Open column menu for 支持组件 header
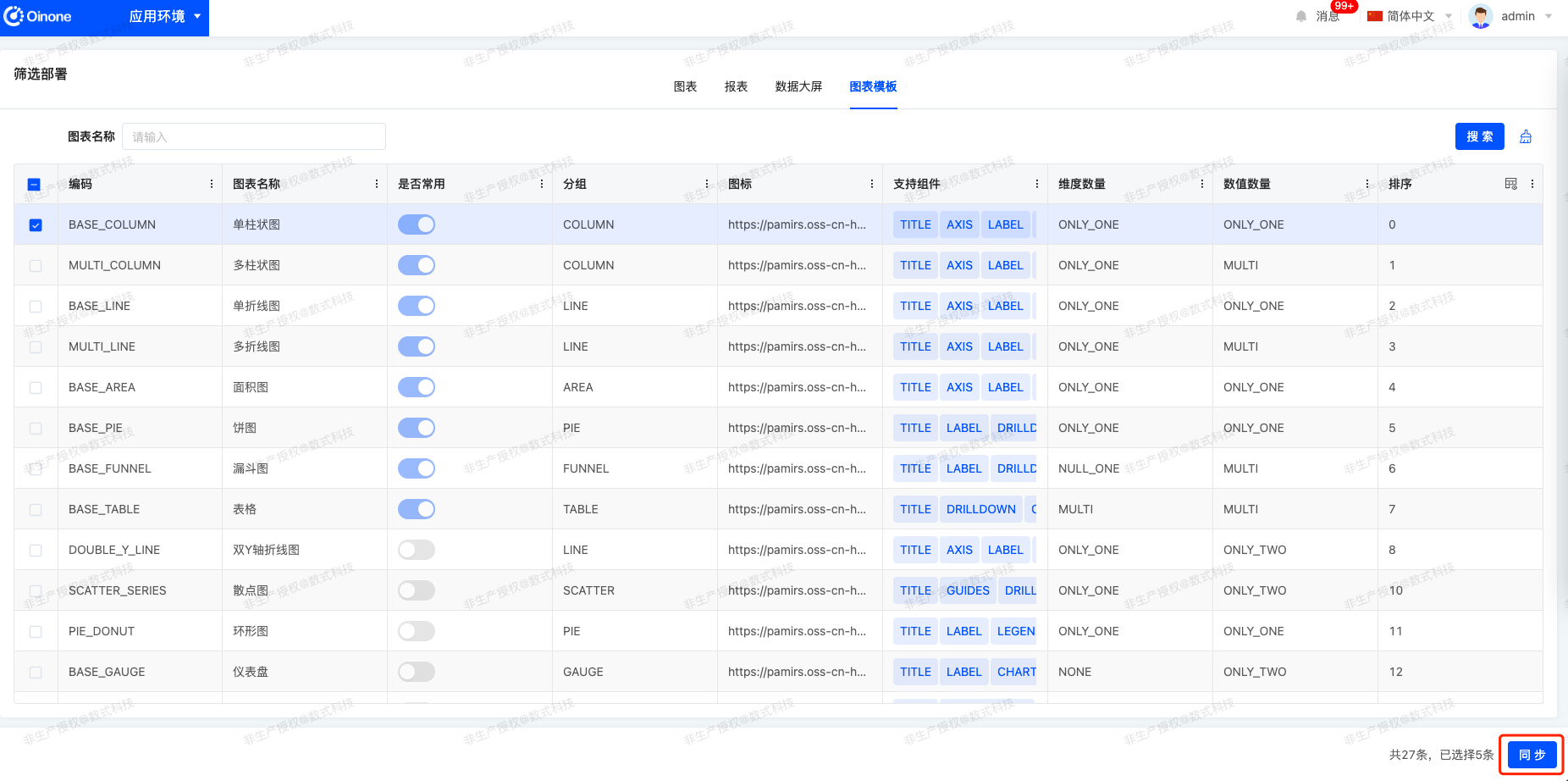The image size is (1568, 781). pos(1037,184)
